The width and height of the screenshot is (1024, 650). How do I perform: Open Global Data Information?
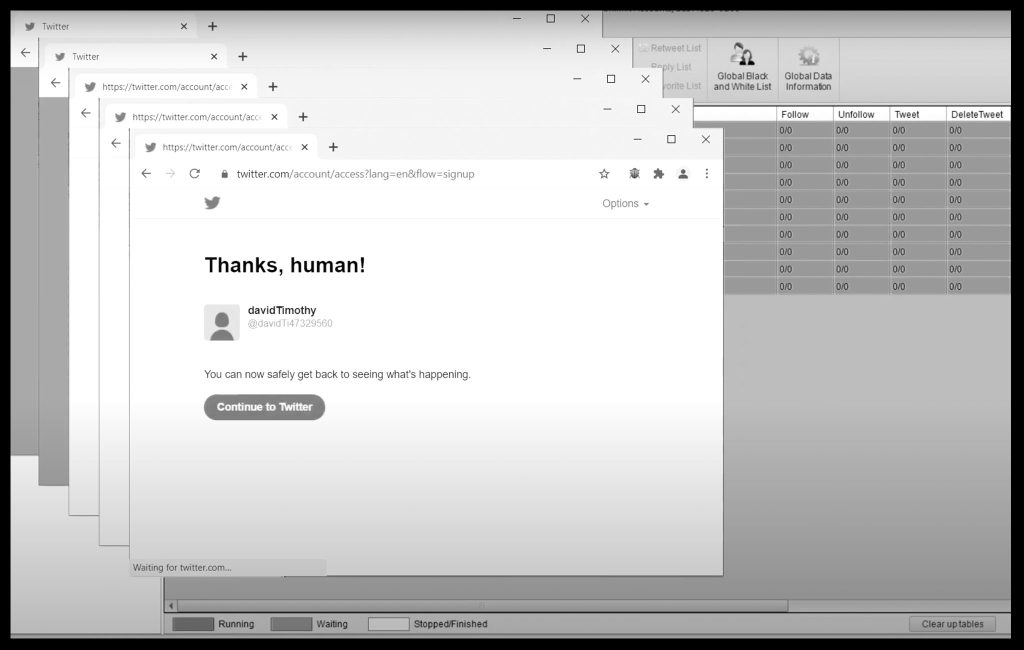point(808,67)
